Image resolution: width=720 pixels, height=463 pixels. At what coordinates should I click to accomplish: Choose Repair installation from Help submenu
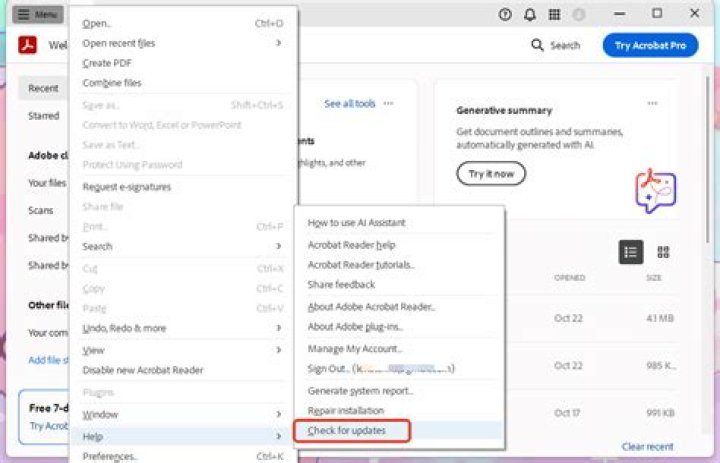345,411
